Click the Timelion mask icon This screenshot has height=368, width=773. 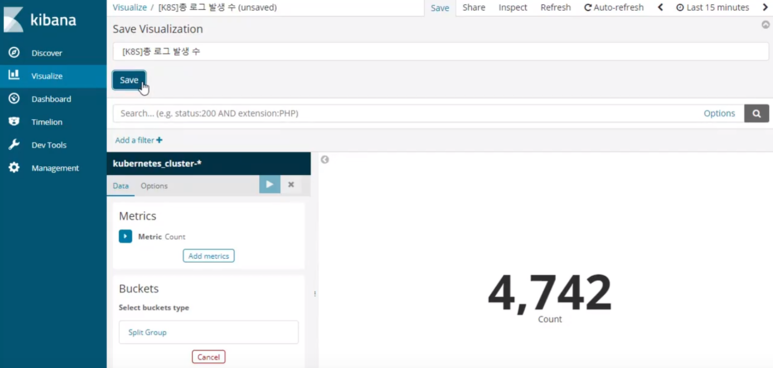click(x=14, y=122)
